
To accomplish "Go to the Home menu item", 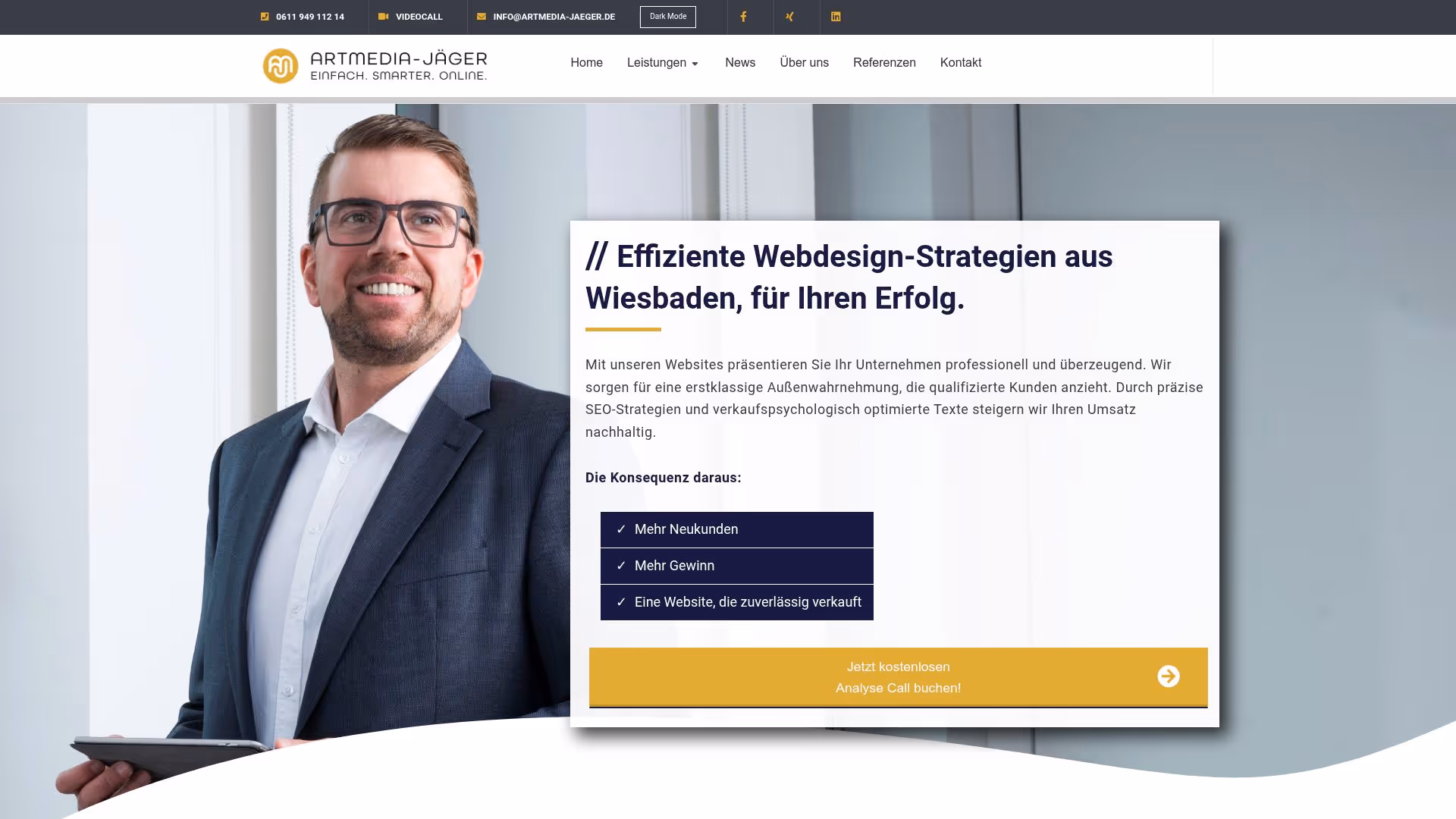I will tap(586, 63).
